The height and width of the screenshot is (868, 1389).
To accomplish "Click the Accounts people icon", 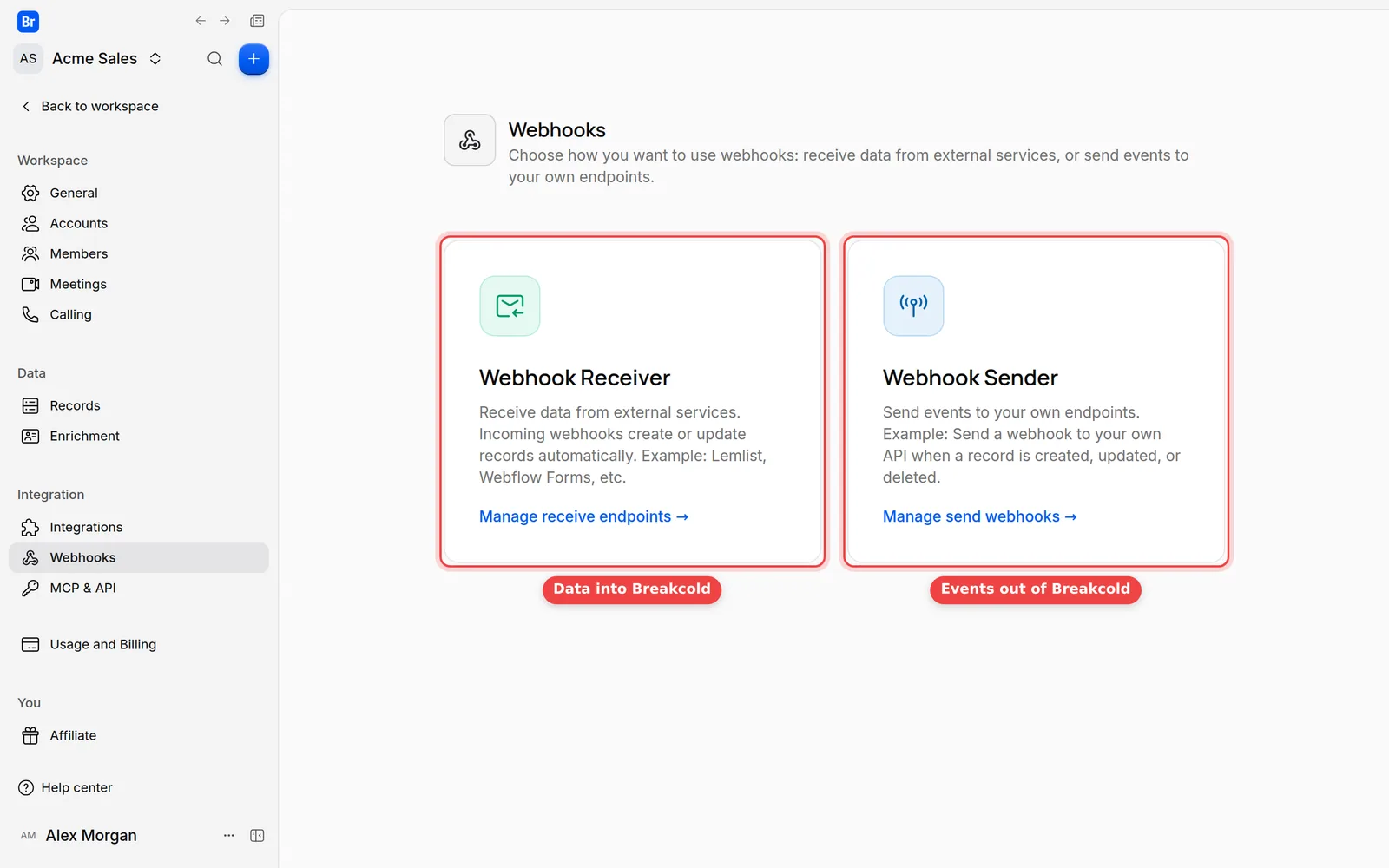I will [x=30, y=223].
